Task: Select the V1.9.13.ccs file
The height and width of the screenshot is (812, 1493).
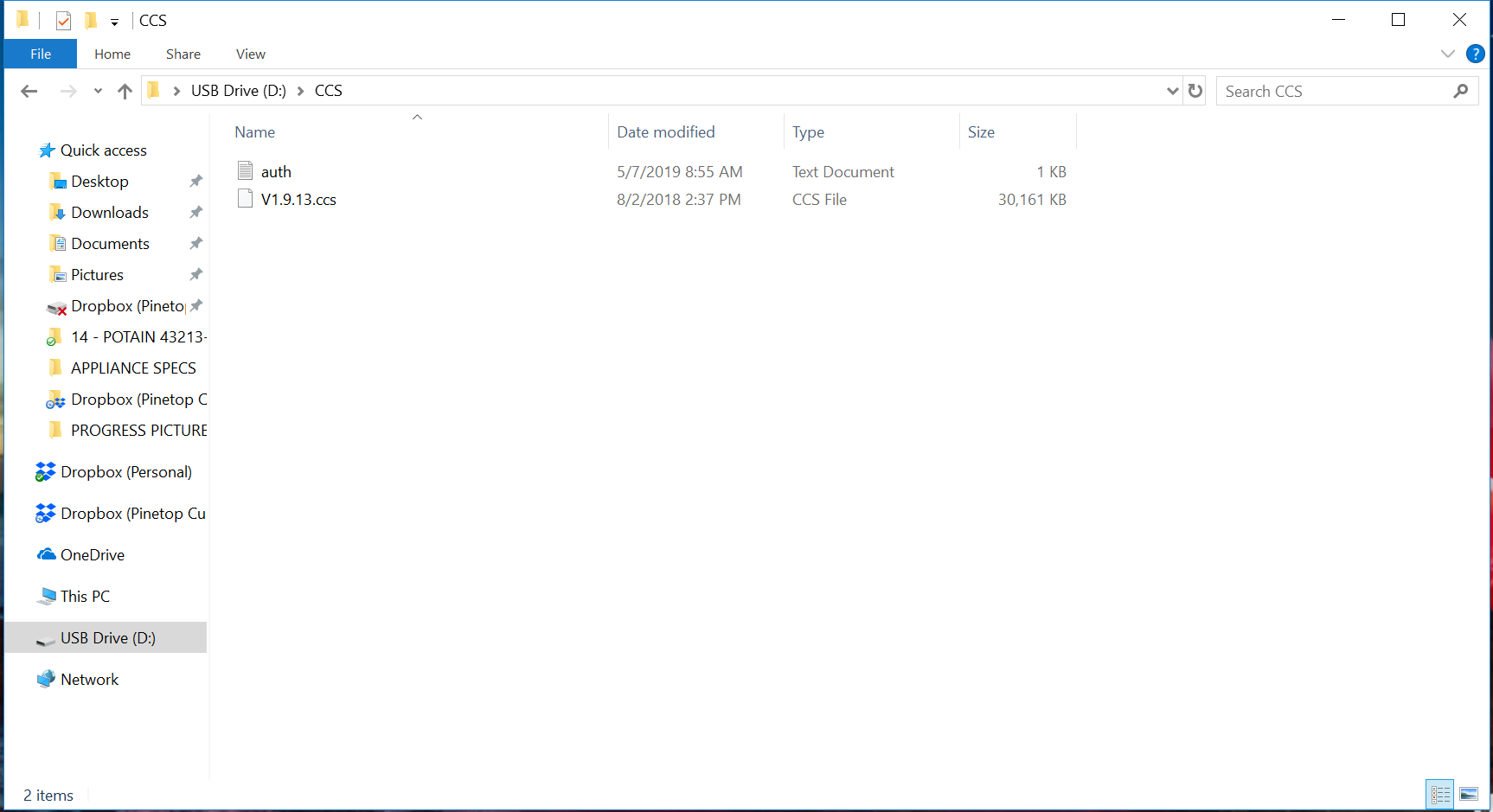Action: click(x=298, y=200)
